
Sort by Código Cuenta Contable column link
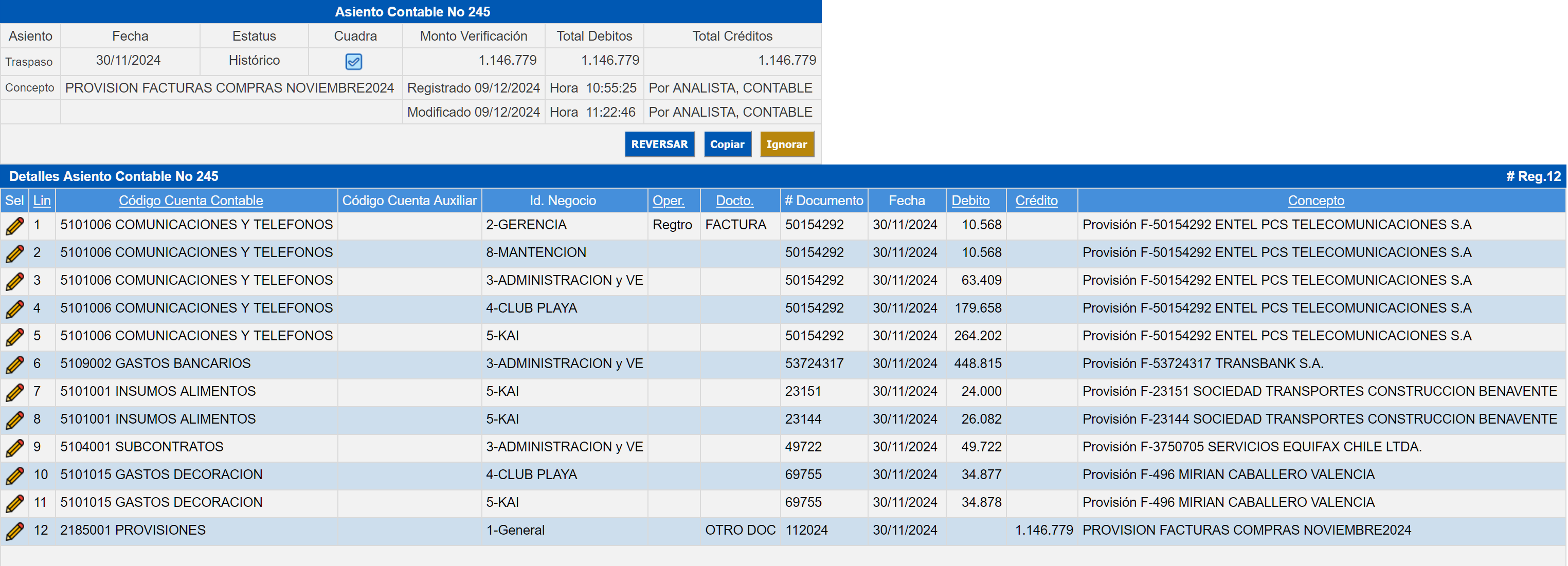coord(190,200)
